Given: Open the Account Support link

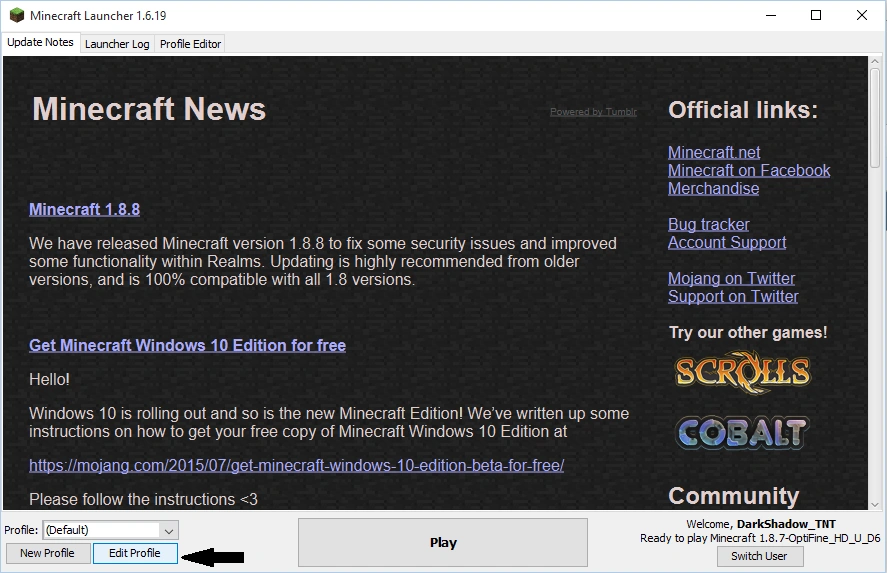Looking at the screenshot, I should point(727,243).
